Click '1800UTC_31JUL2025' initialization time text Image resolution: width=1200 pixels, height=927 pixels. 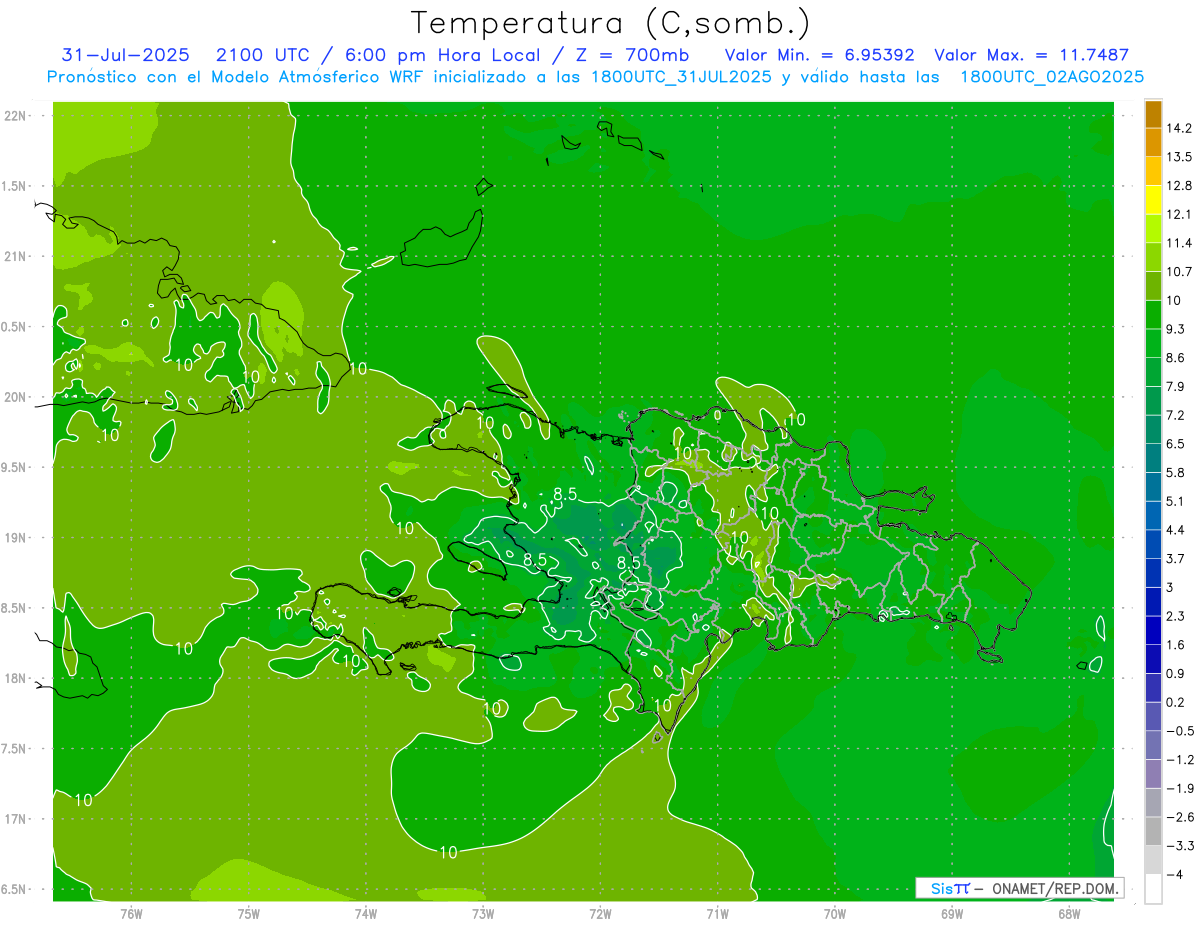click(680, 77)
